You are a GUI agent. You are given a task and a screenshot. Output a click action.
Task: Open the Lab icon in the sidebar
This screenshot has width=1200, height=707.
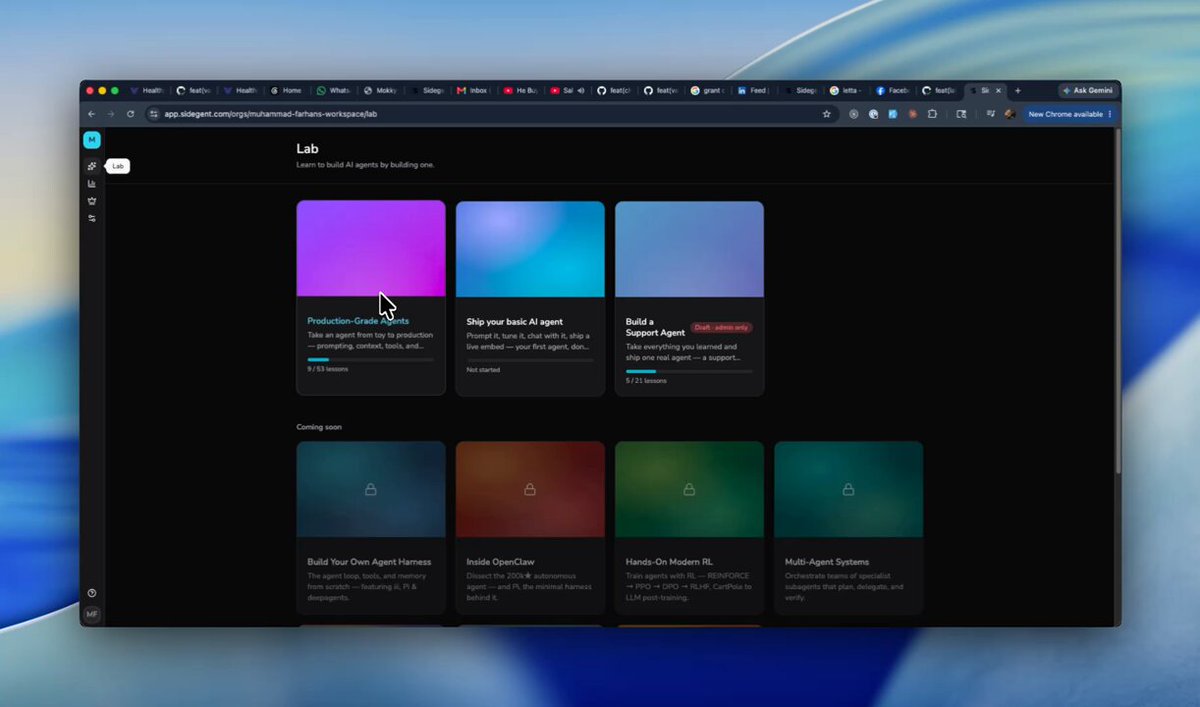point(92,166)
